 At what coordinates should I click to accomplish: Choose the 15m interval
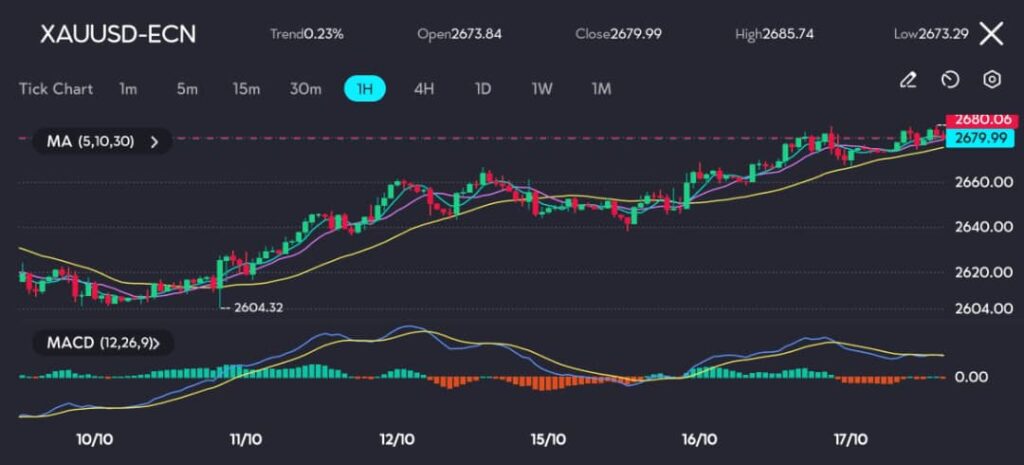pos(246,89)
